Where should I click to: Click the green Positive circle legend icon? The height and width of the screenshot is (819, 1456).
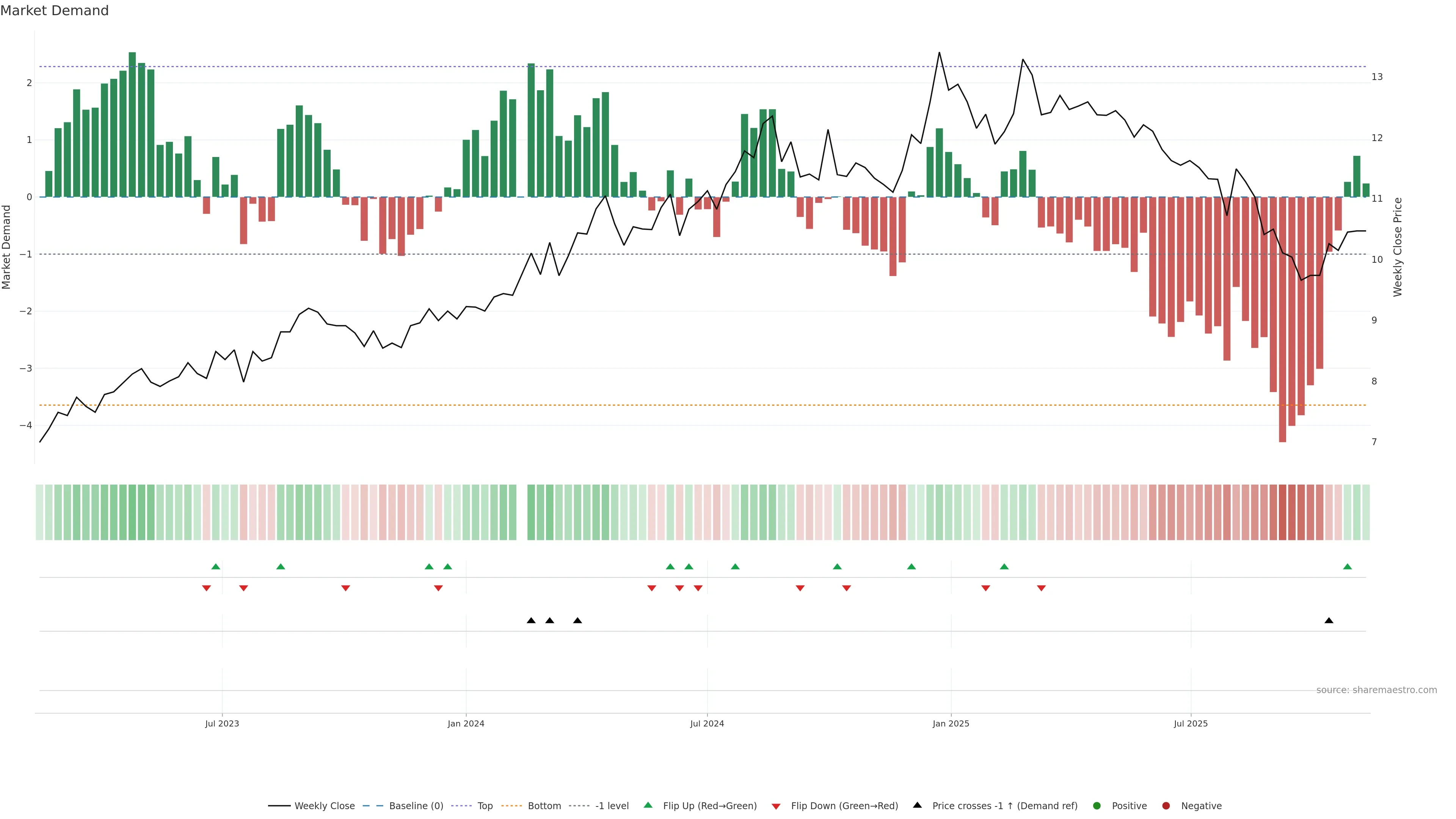click(x=1097, y=805)
